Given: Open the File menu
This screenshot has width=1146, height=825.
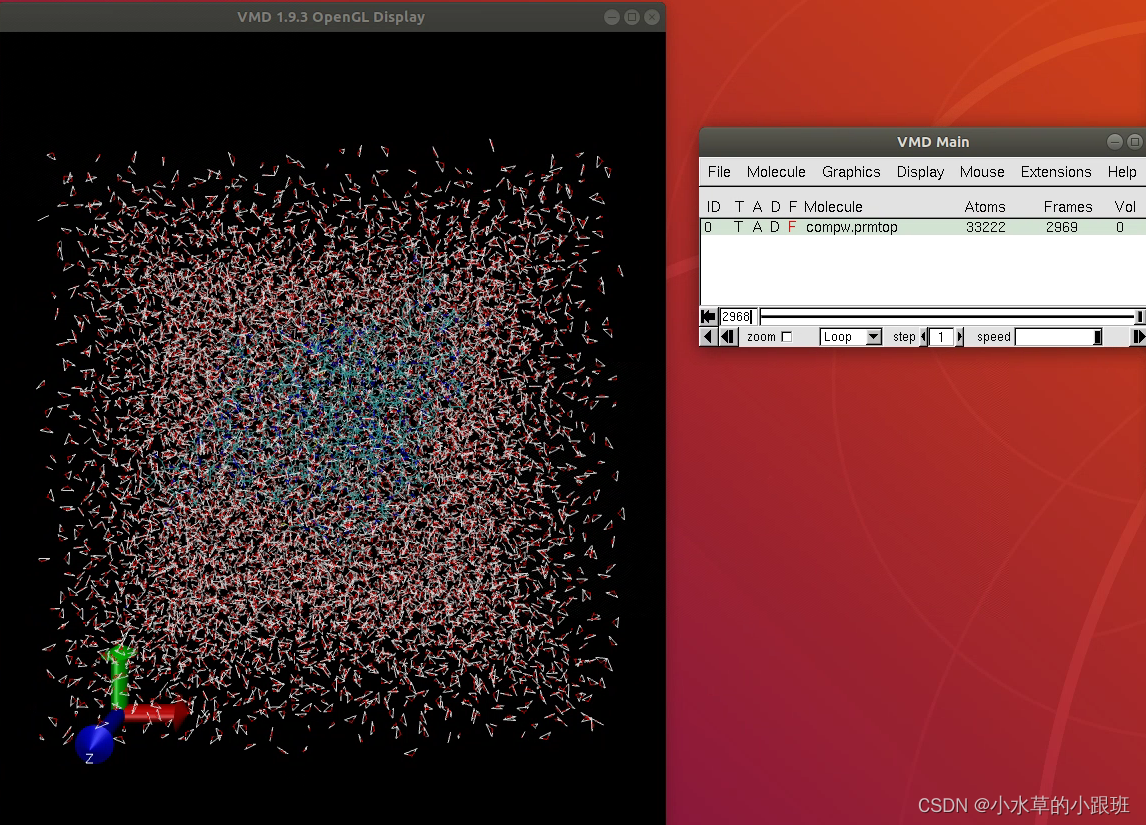Looking at the screenshot, I should 718,172.
